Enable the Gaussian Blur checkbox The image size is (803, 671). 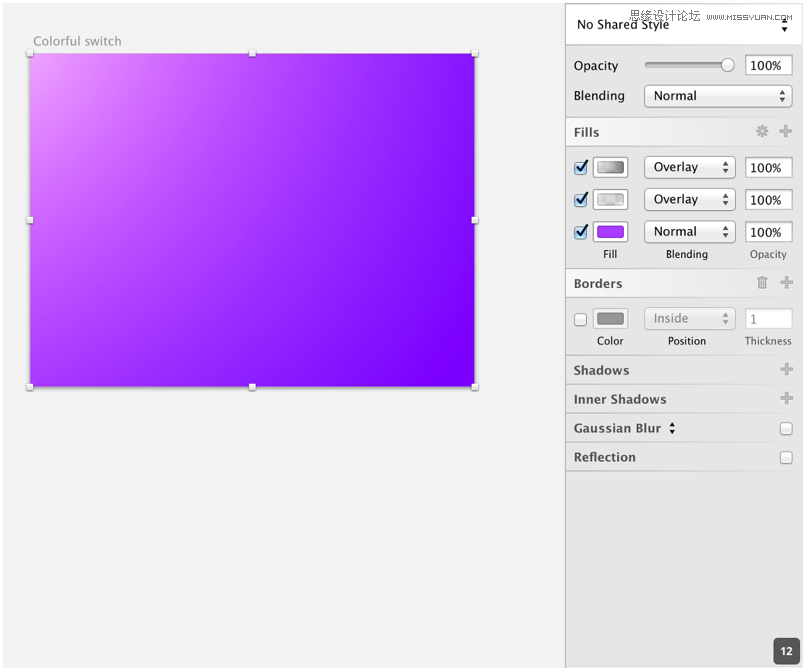pyautogui.click(x=786, y=428)
